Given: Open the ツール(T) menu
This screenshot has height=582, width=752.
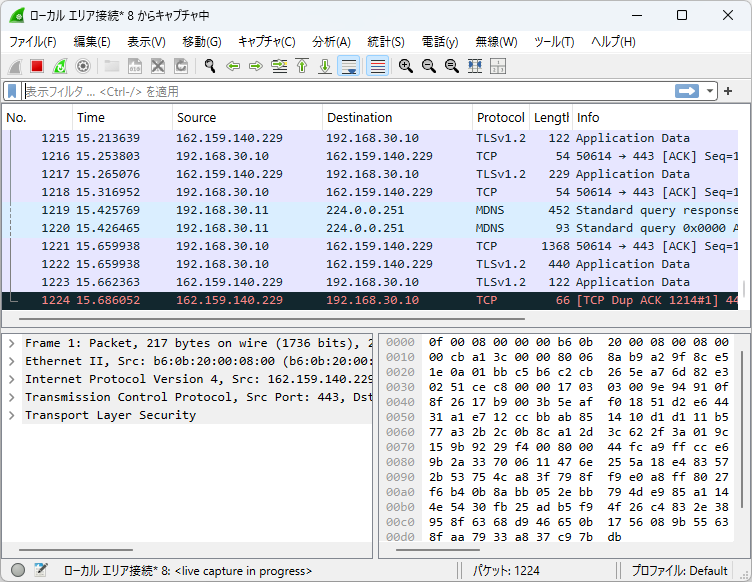Looking at the screenshot, I should 554,42.
